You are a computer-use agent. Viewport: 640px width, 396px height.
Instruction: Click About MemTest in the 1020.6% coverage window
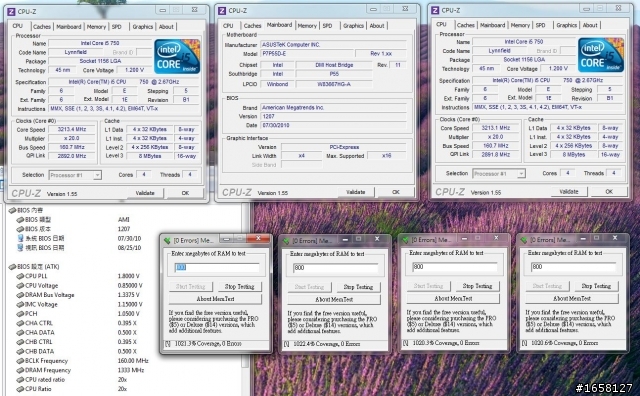point(572,298)
